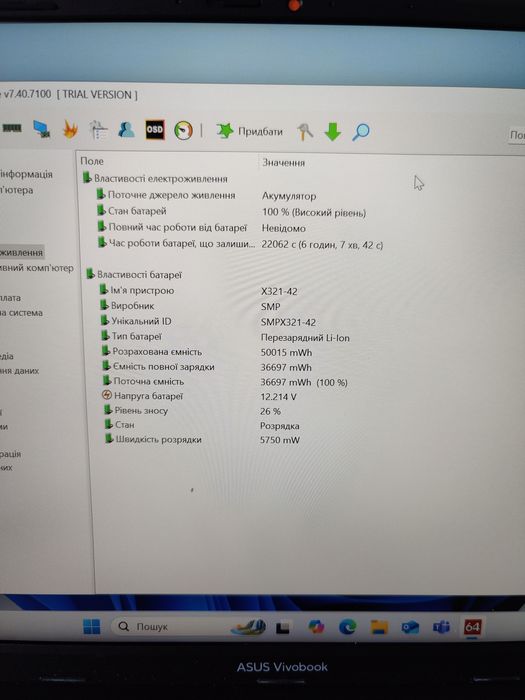Select the Ім'я пристрою row

pos(137,290)
